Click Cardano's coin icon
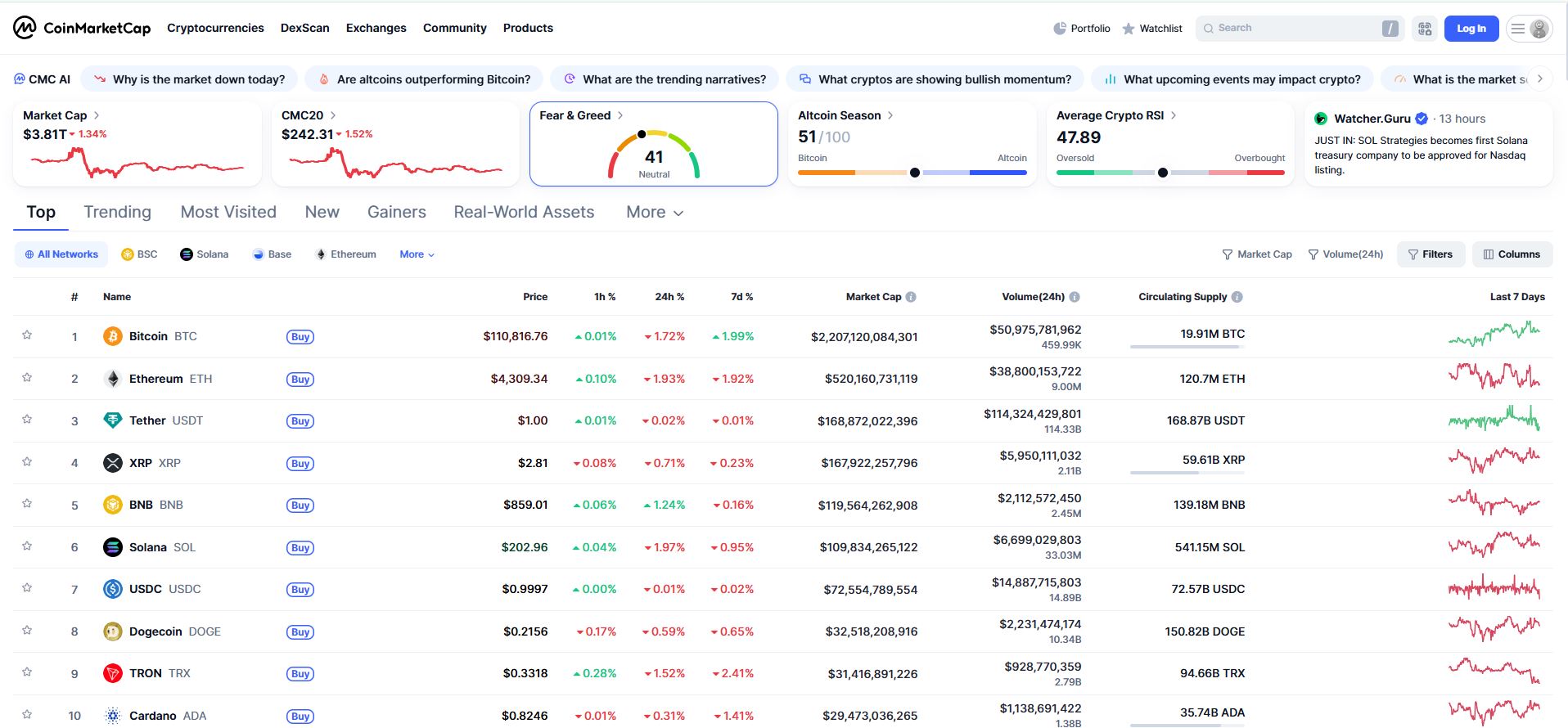The image size is (1568, 728). 113,716
